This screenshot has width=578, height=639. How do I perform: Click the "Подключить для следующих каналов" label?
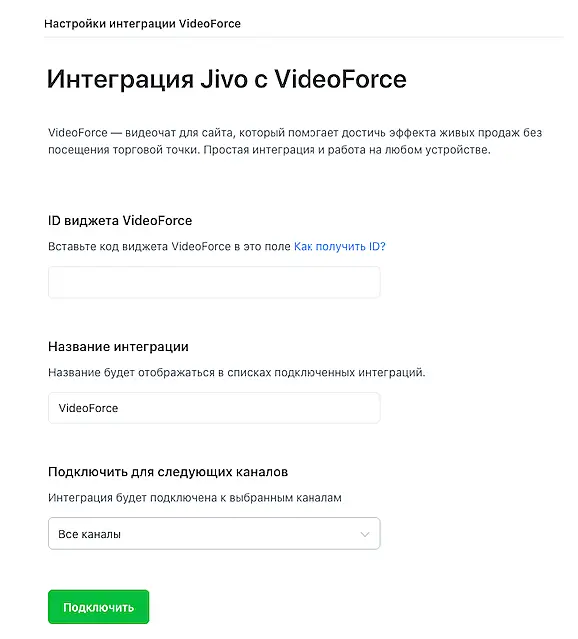[x=168, y=472]
